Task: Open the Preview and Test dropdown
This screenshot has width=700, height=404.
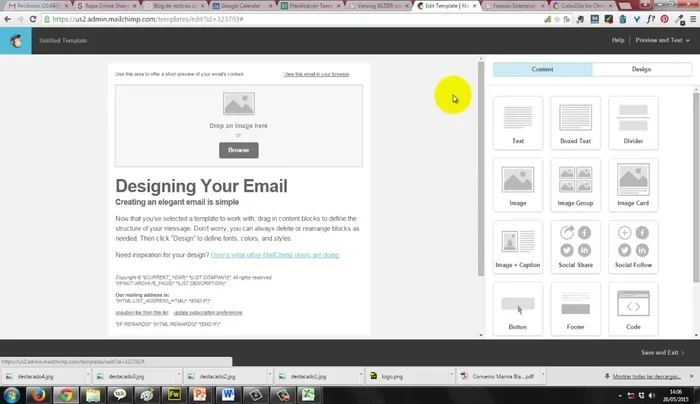Action: point(661,41)
